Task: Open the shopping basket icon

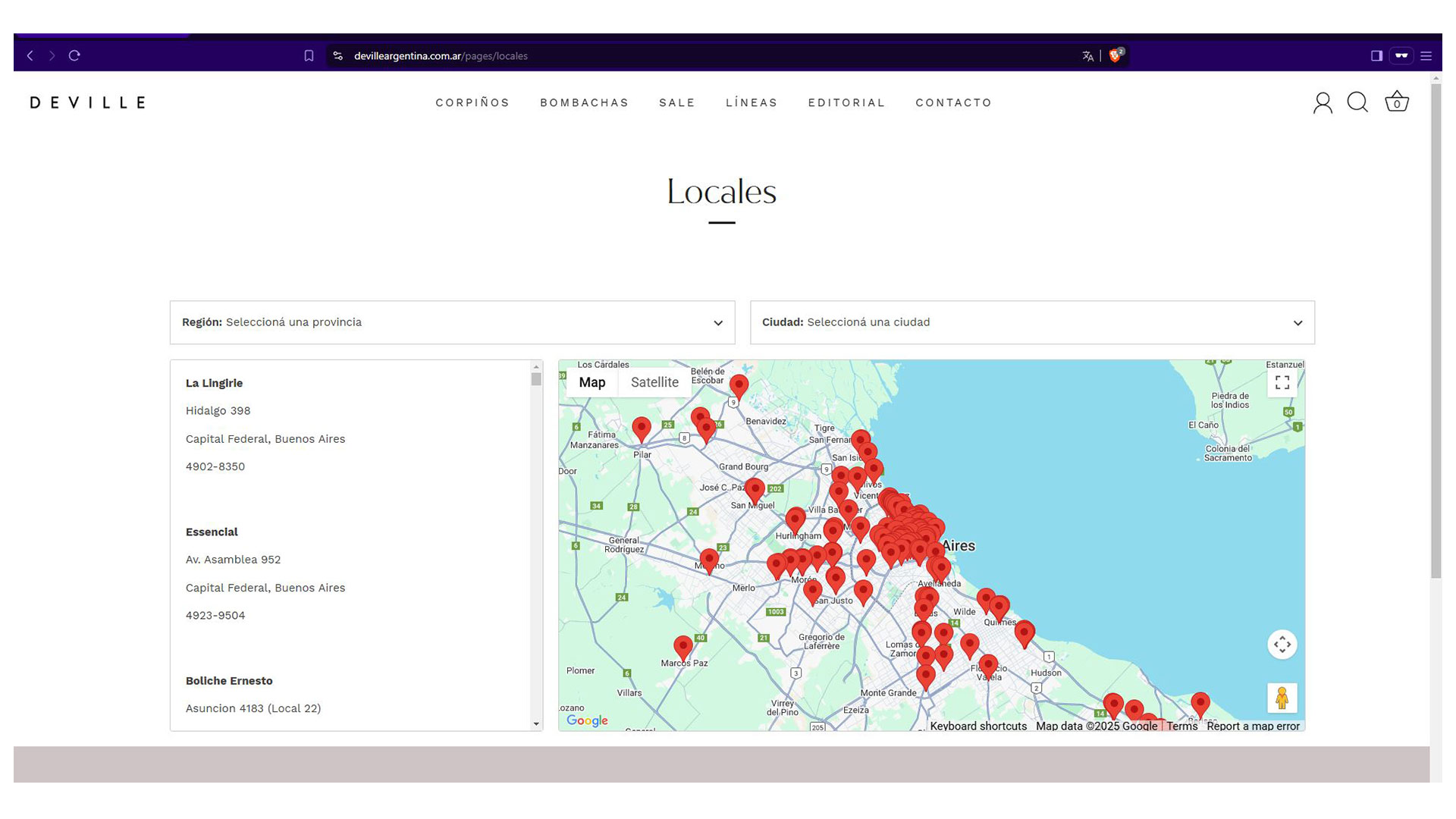Action: 1396,102
